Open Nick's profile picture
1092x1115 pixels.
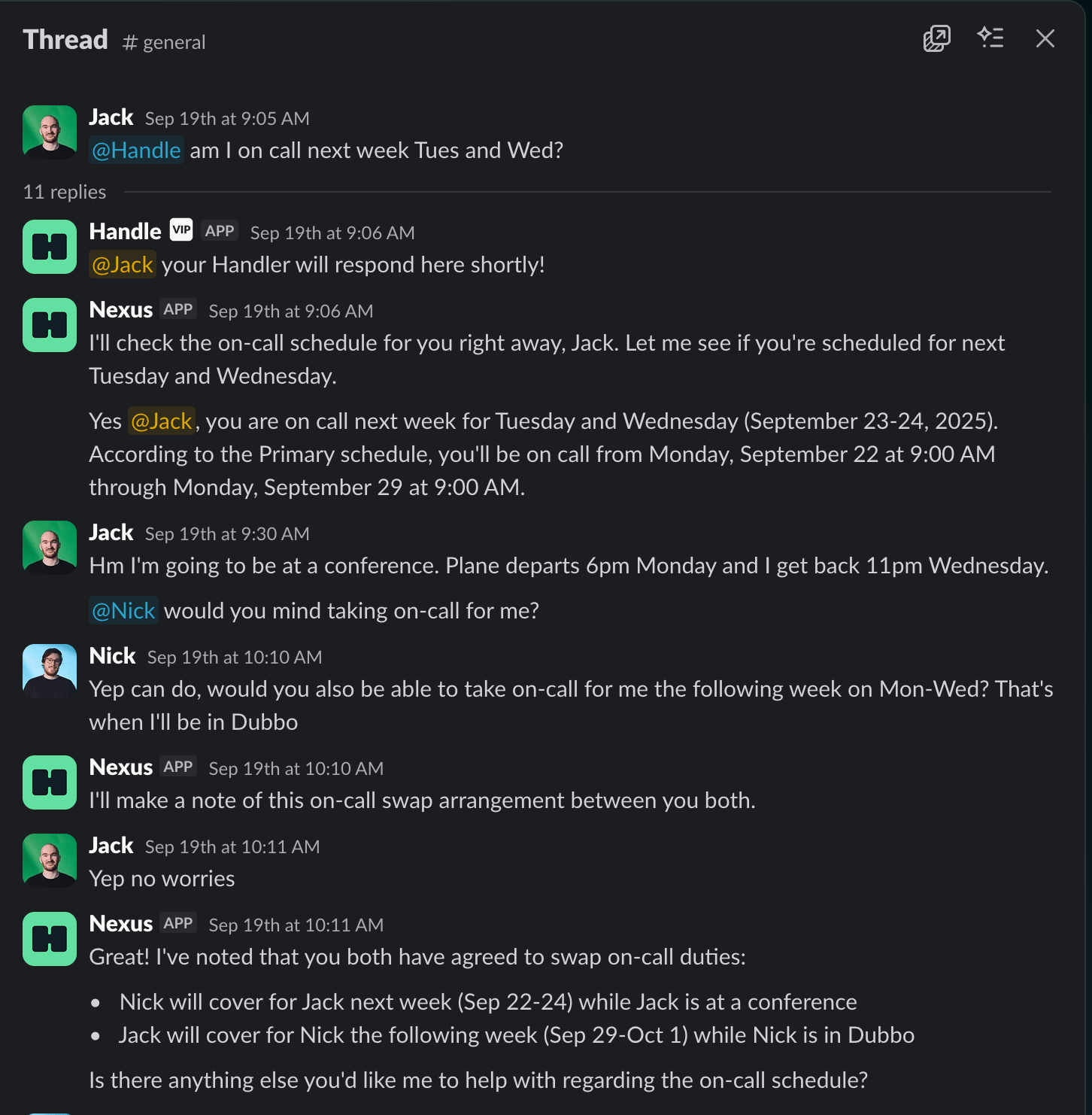tap(50, 671)
